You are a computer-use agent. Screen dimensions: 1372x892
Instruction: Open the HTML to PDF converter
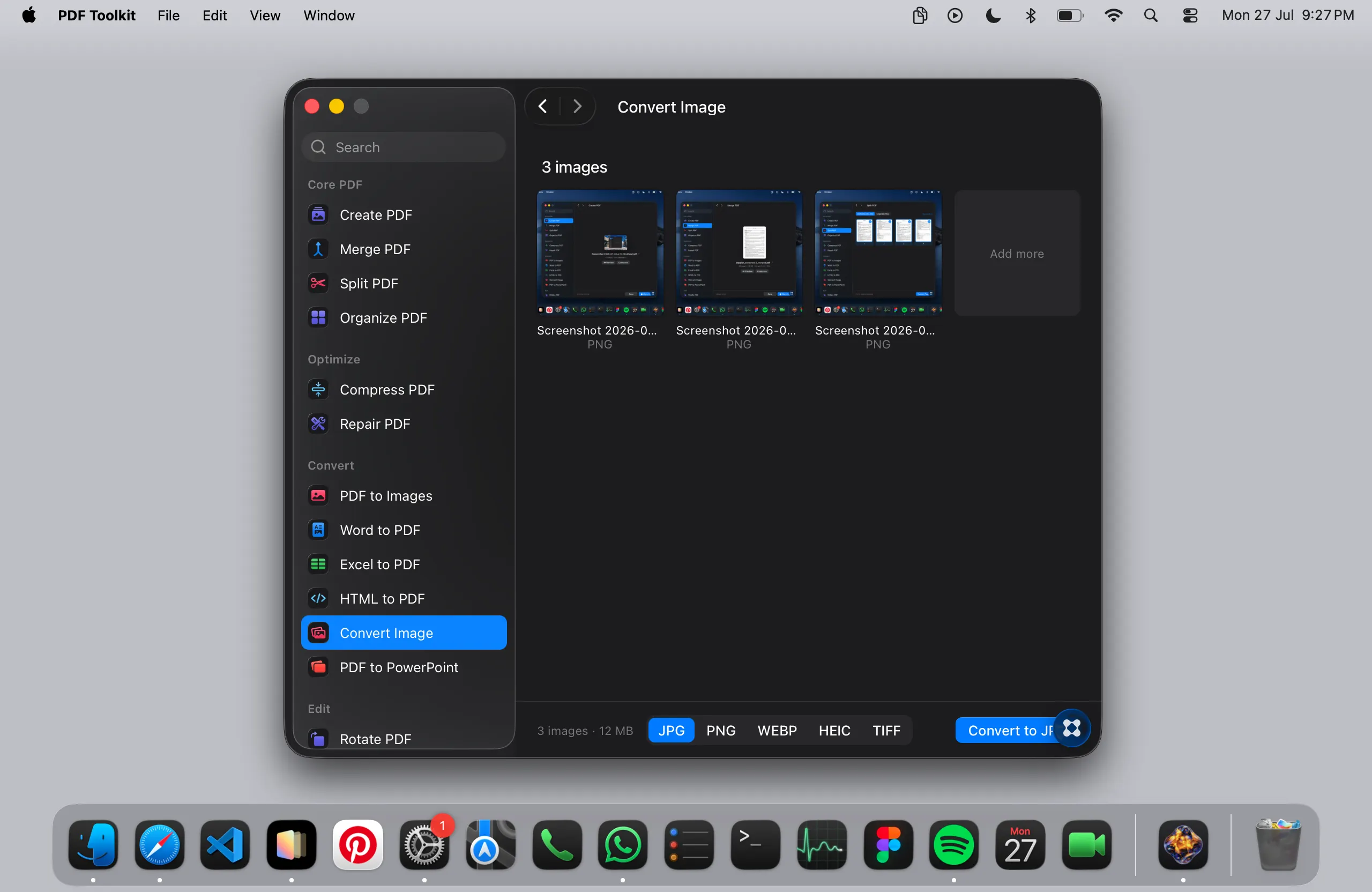(404, 599)
